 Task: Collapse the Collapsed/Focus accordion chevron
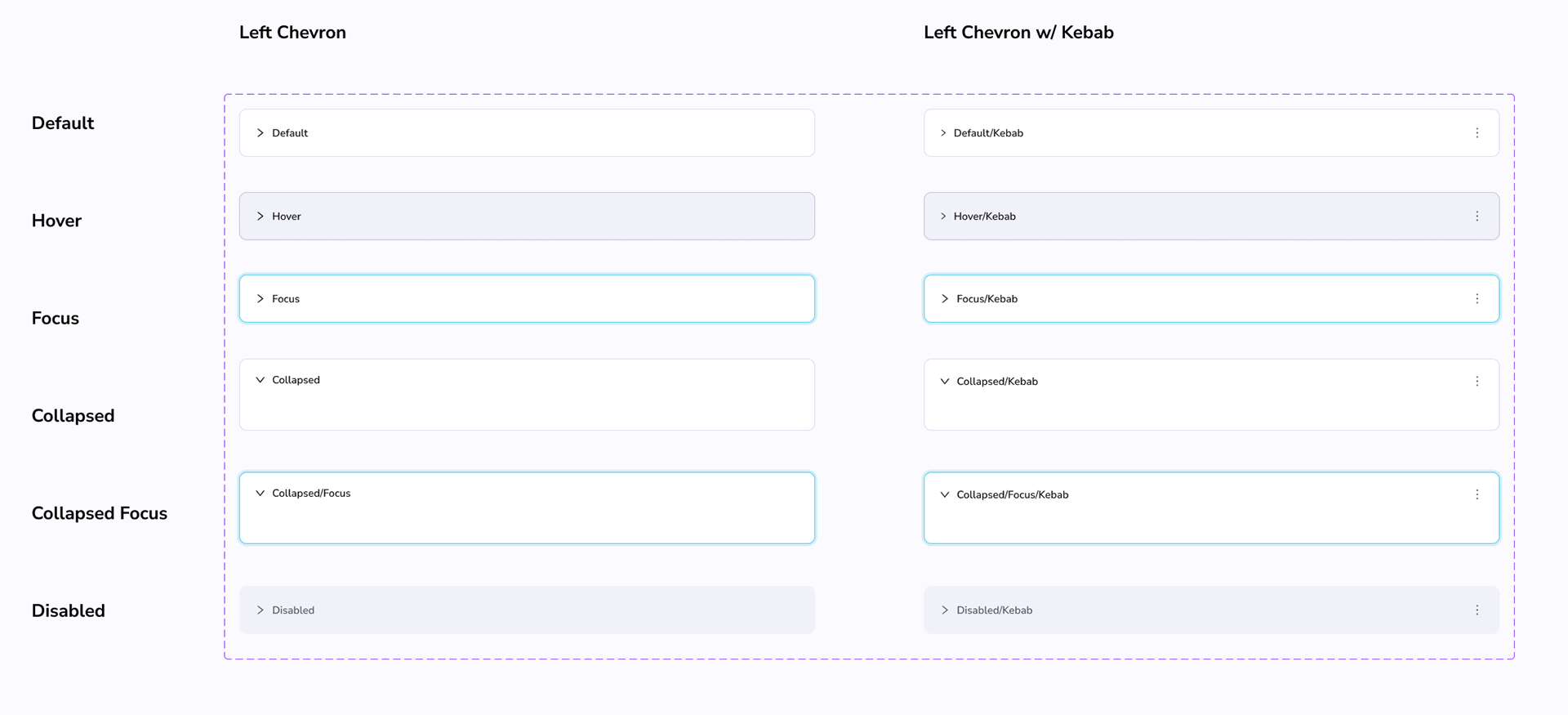261,494
